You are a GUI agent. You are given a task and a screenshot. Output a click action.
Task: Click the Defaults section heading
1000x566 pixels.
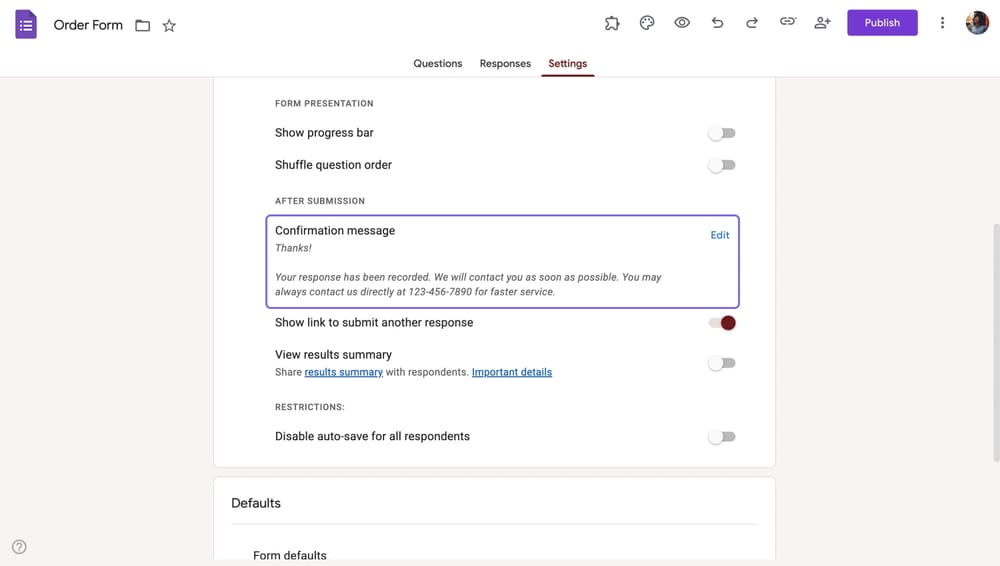point(256,503)
